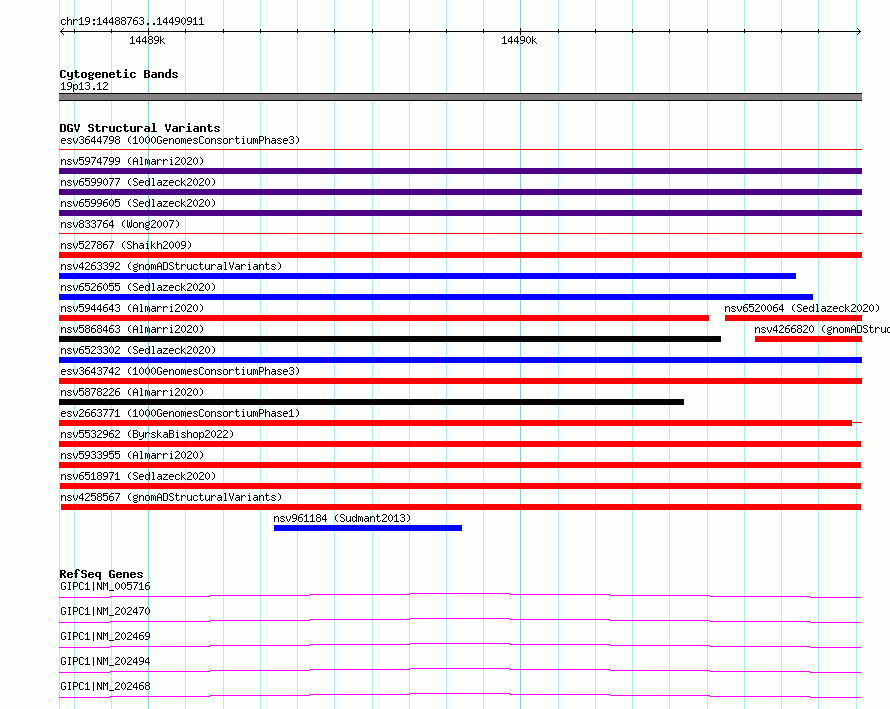Click the nsv5532962 (ByrskaBishop2022) label
The width and height of the screenshot is (890, 709).
click(147, 434)
